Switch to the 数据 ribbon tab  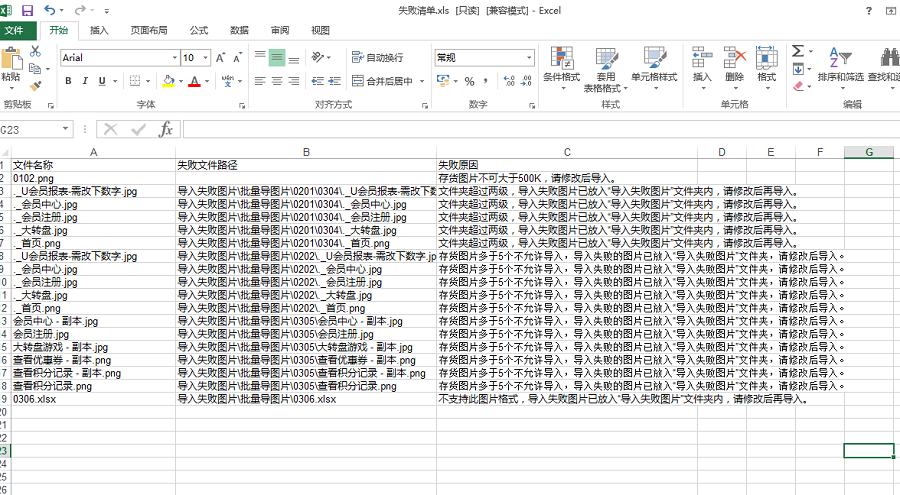(x=239, y=30)
